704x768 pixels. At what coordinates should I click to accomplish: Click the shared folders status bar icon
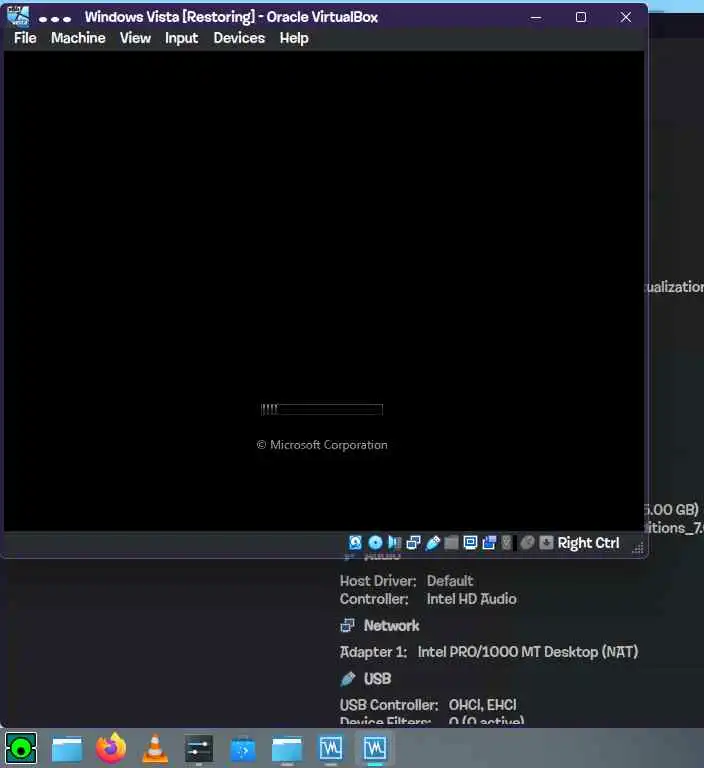click(x=451, y=543)
